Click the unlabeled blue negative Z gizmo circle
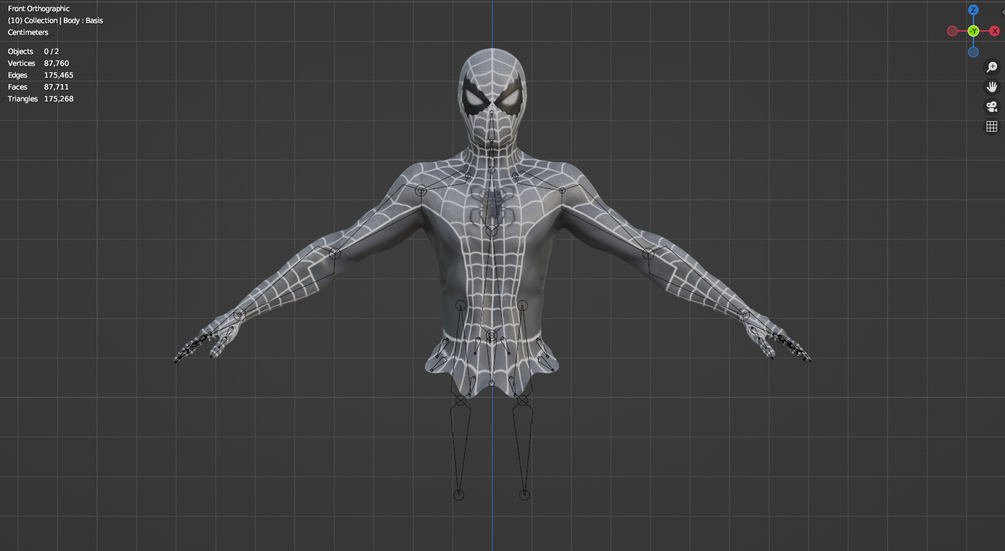Viewport: 1005px width, 551px height. [973, 52]
